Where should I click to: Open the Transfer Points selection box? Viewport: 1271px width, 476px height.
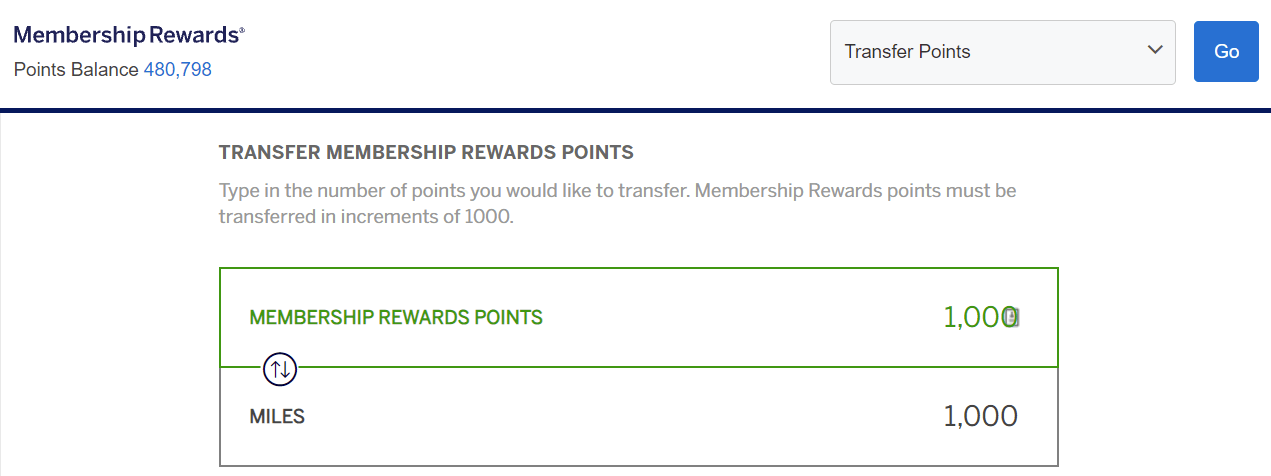click(x=1002, y=51)
